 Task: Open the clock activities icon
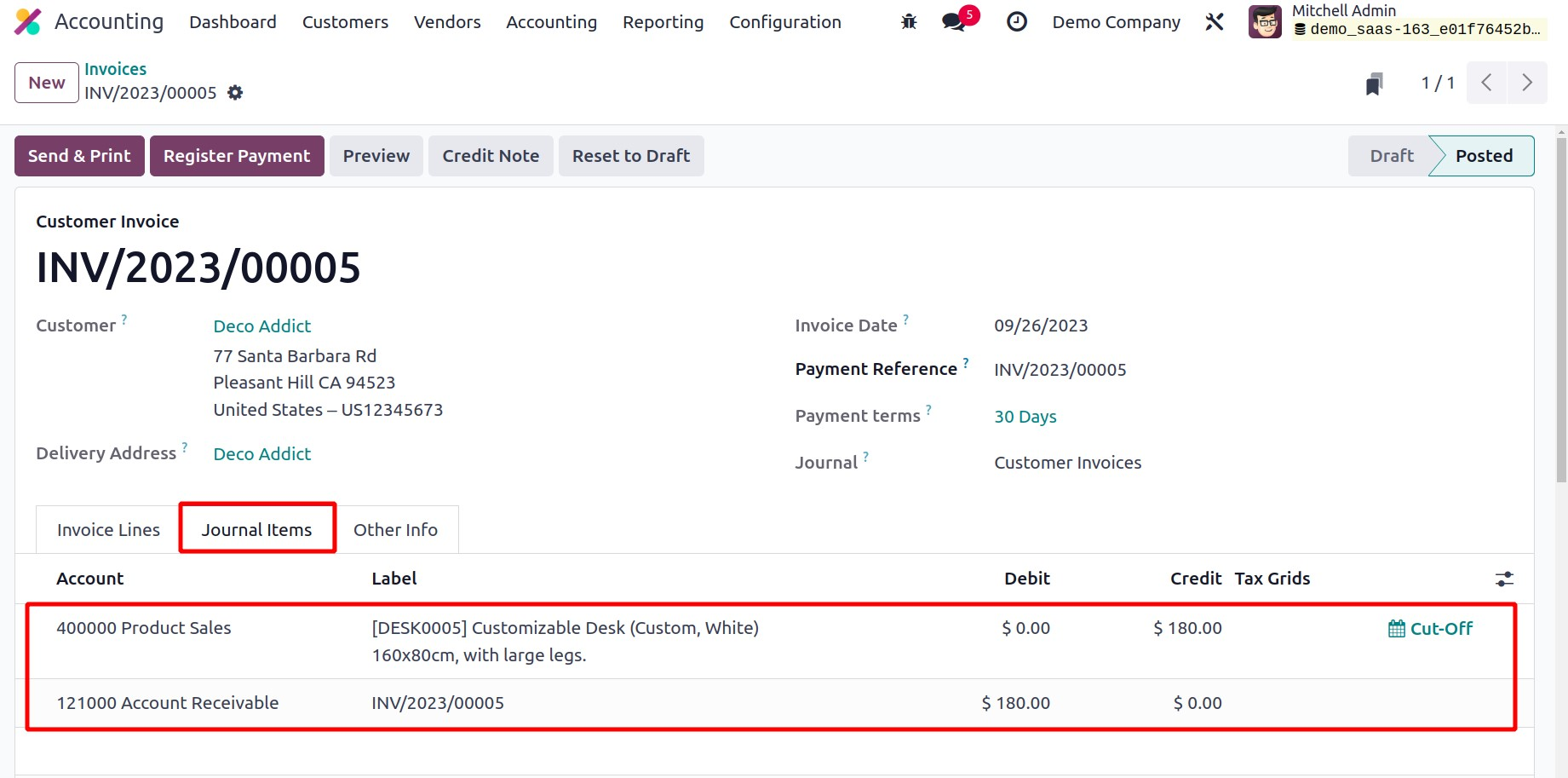[1016, 22]
